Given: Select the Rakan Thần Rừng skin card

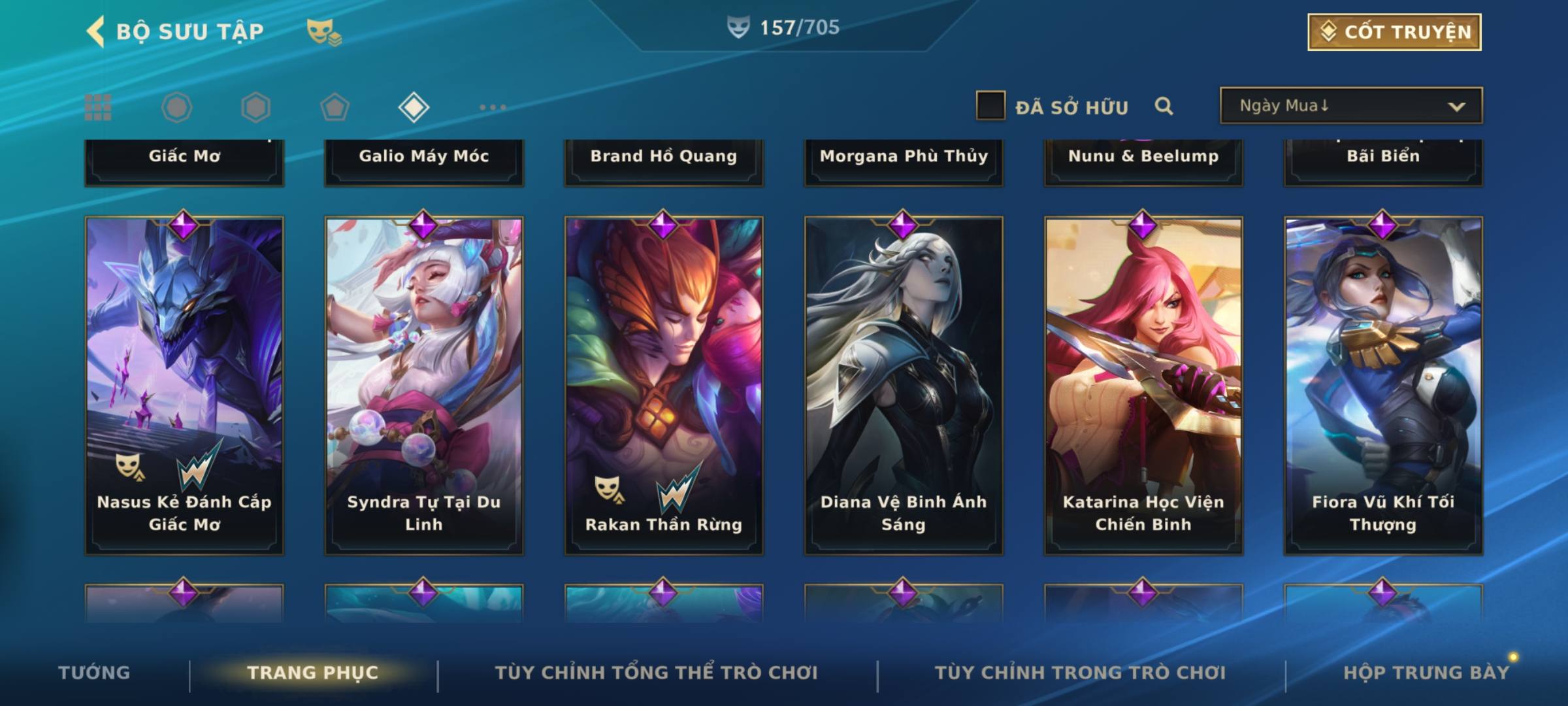Looking at the screenshot, I should pyautogui.click(x=664, y=386).
